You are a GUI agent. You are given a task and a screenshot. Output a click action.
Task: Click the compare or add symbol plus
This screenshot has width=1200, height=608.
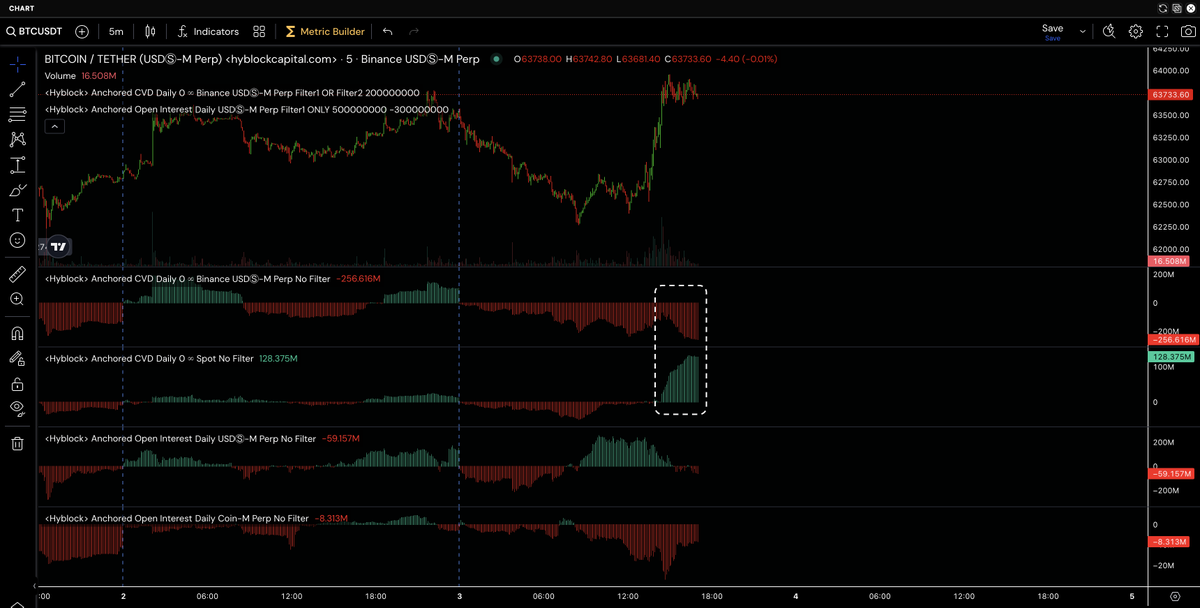pos(81,32)
